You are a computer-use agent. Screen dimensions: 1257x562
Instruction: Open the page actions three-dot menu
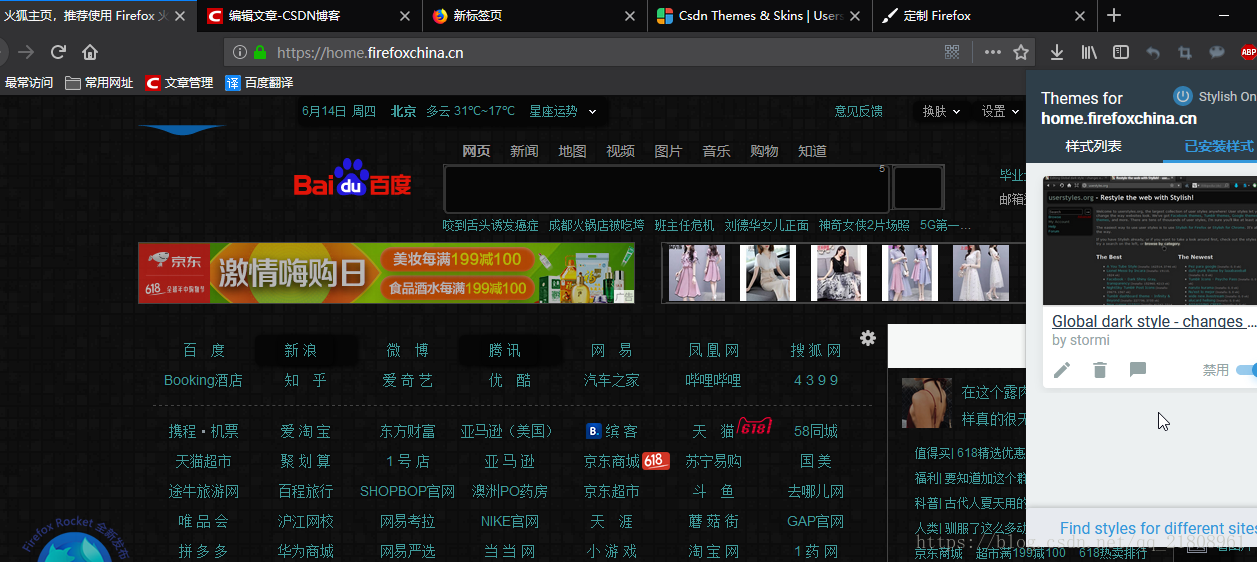click(x=992, y=52)
